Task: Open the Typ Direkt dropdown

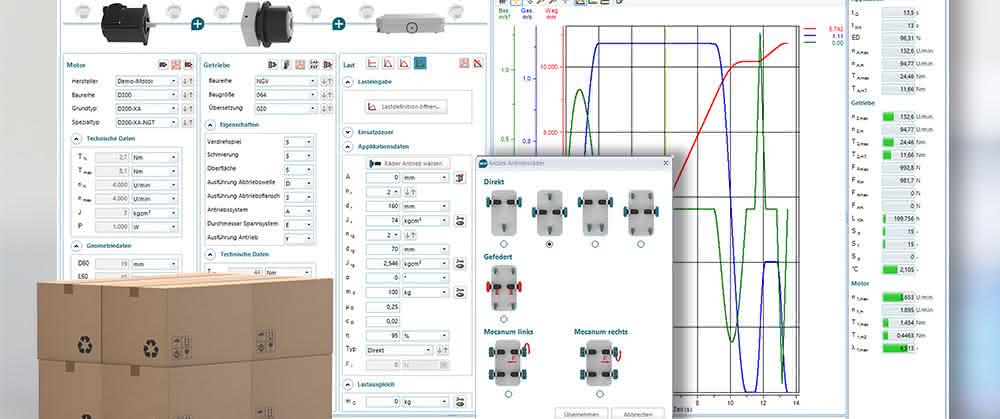Action: coord(399,350)
